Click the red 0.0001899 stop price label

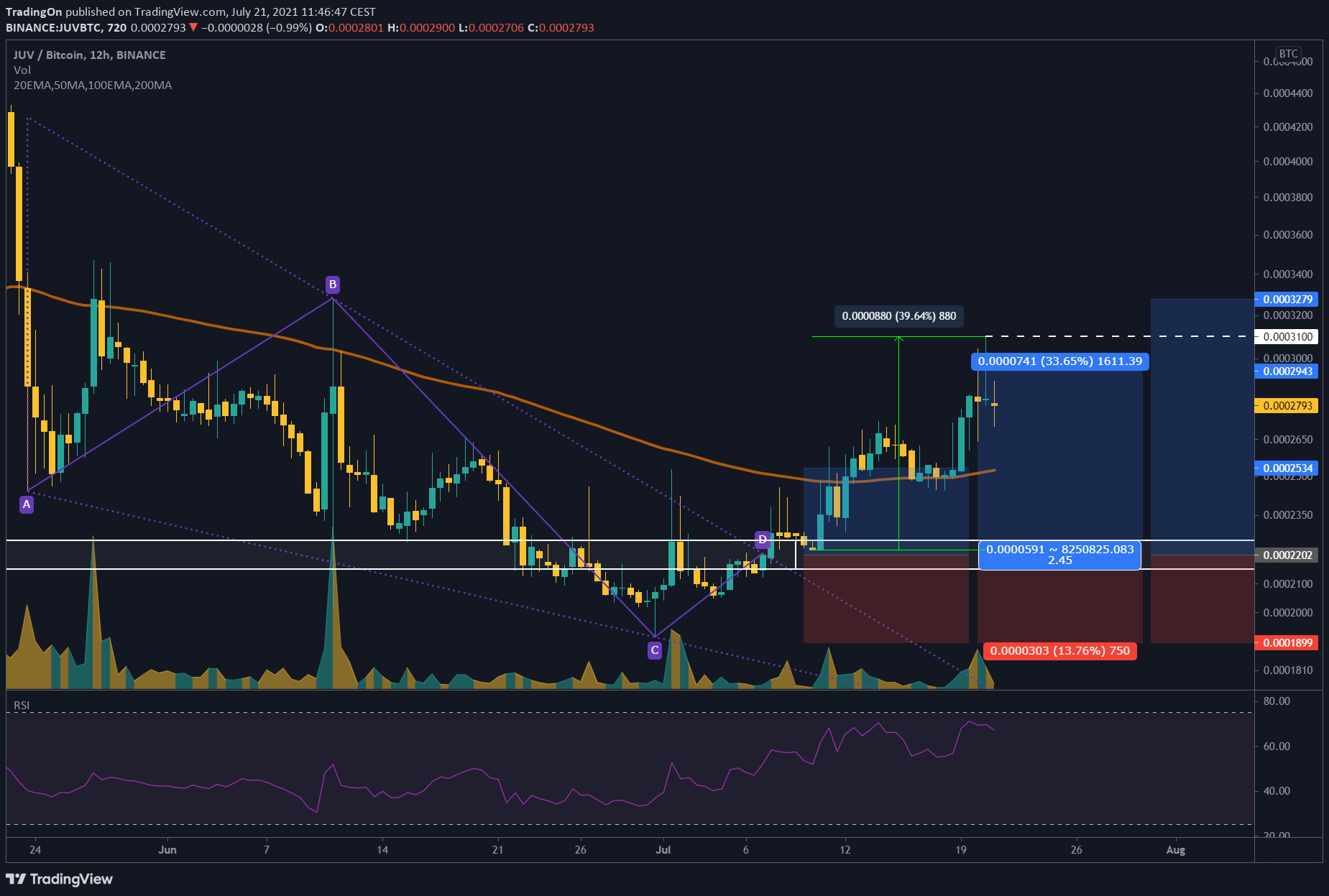pyautogui.click(x=1287, y=642)
